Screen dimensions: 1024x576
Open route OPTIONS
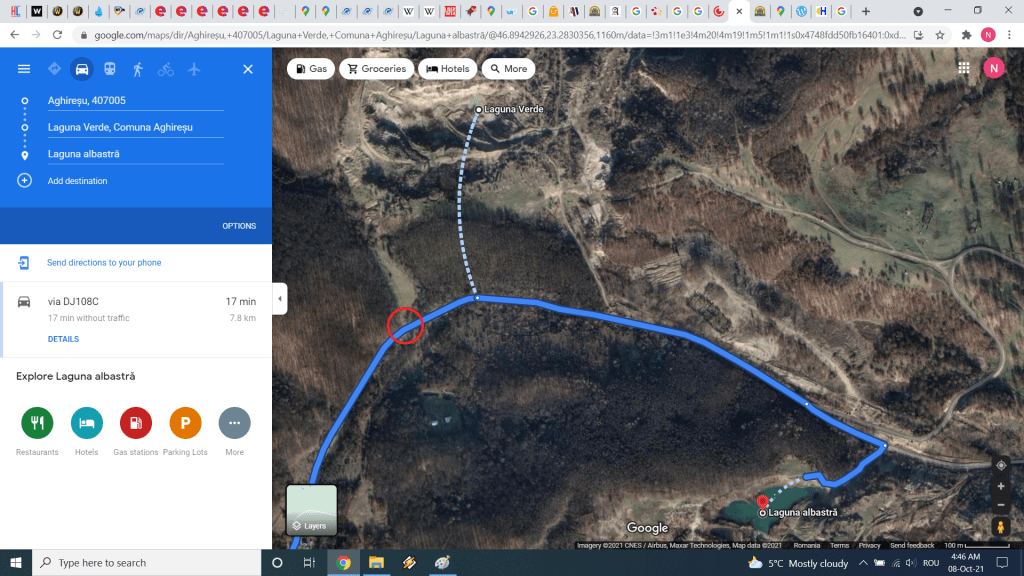[239, 226]
